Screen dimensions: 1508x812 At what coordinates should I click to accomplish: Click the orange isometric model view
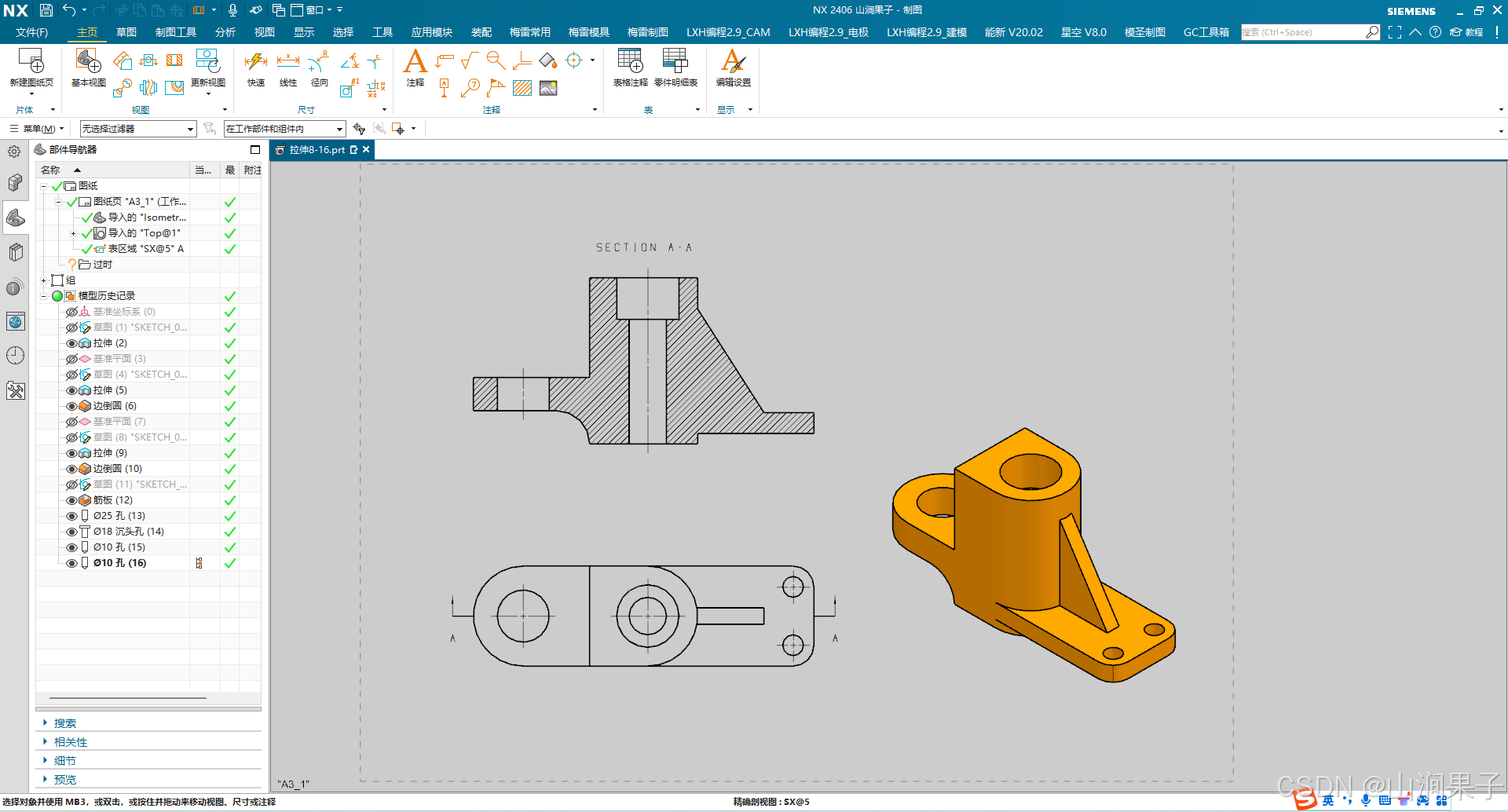tap(1034, 554)
